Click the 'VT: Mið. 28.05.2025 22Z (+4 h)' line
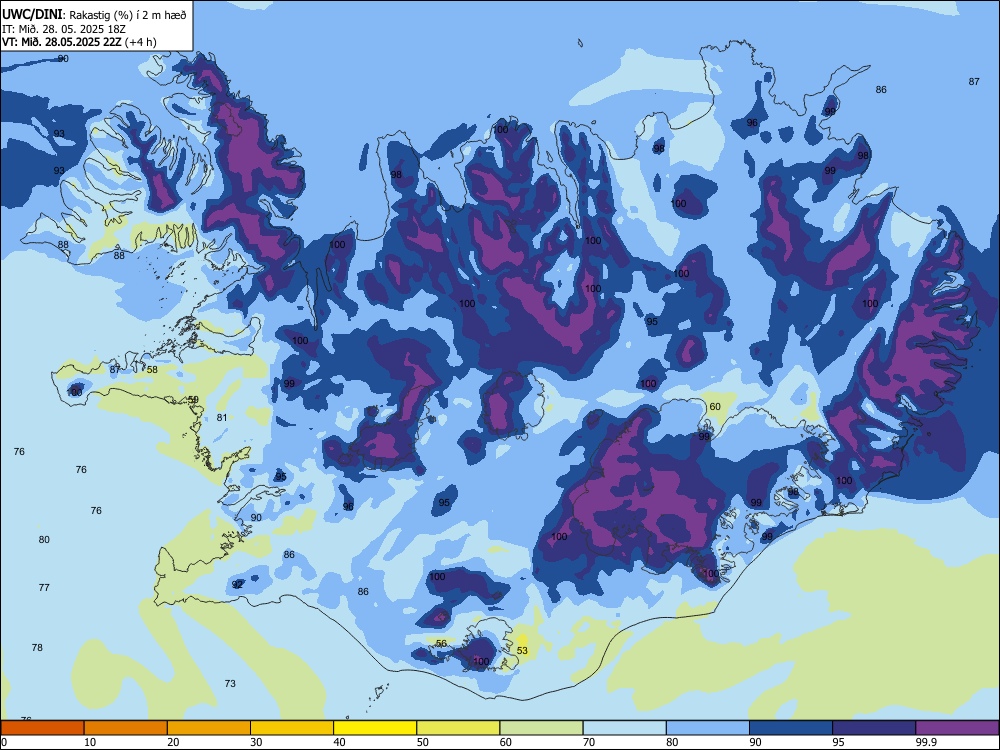This screenshot has height=750, width=1000. coord(79,42)
